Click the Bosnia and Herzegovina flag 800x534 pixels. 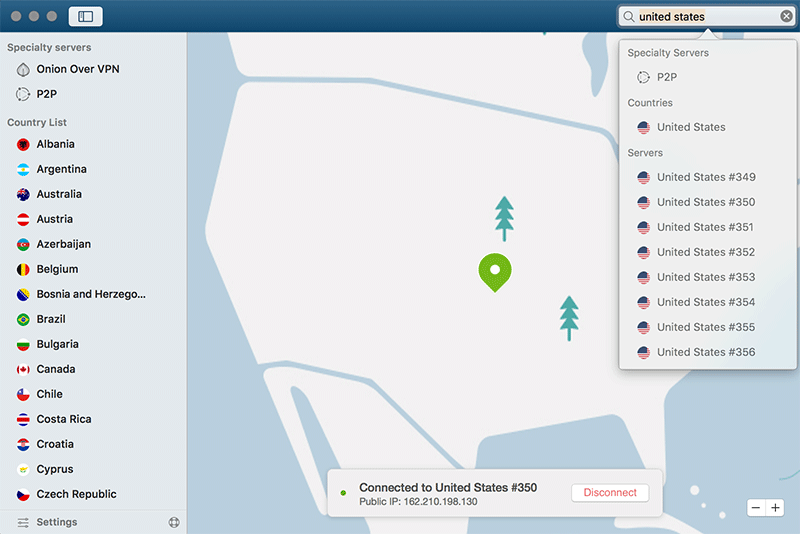23,294
